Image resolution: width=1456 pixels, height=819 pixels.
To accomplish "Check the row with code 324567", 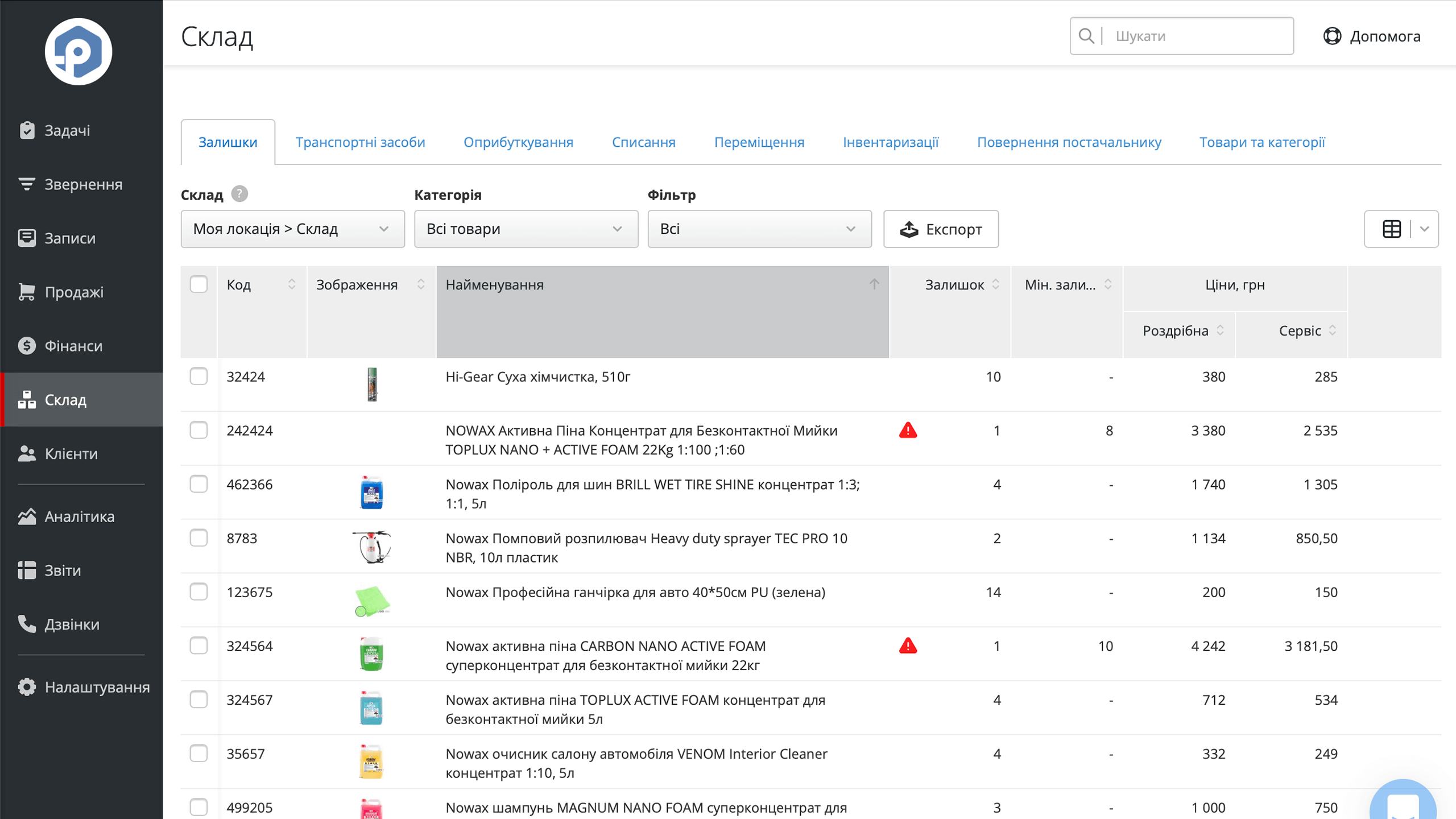I will click(198, 700).
